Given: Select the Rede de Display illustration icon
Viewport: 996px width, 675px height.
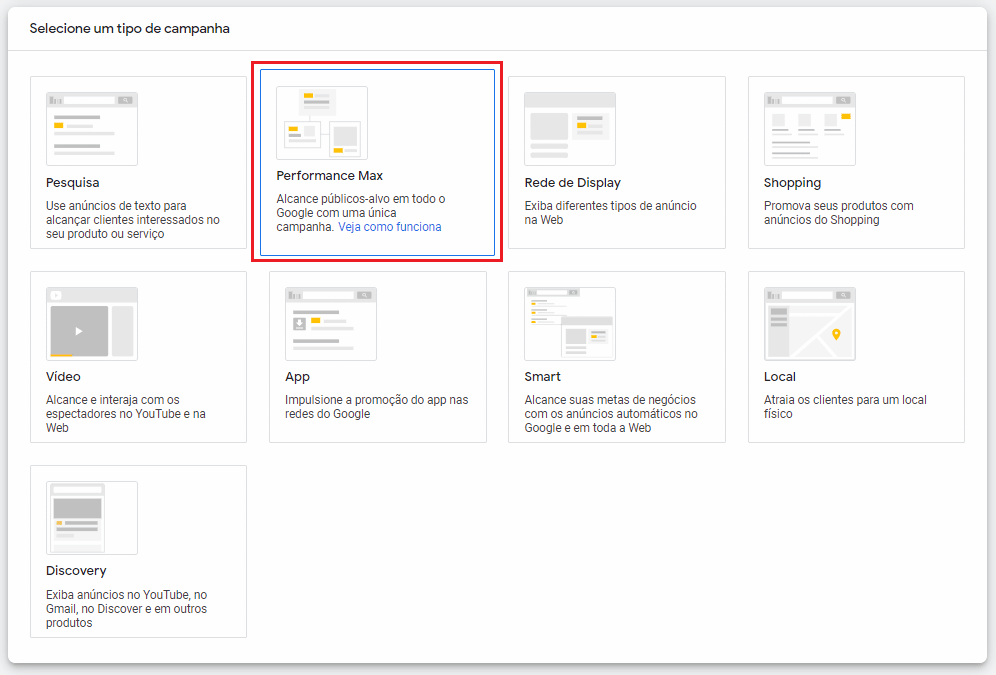Looking at the screenshot, I should point(569,129).
